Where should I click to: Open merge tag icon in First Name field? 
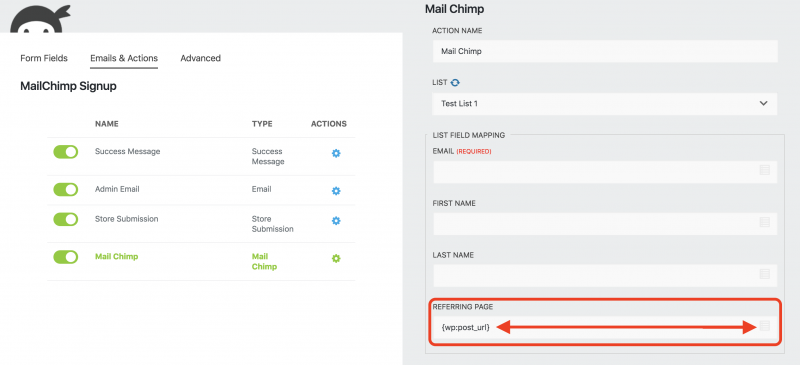coord(764,222)
